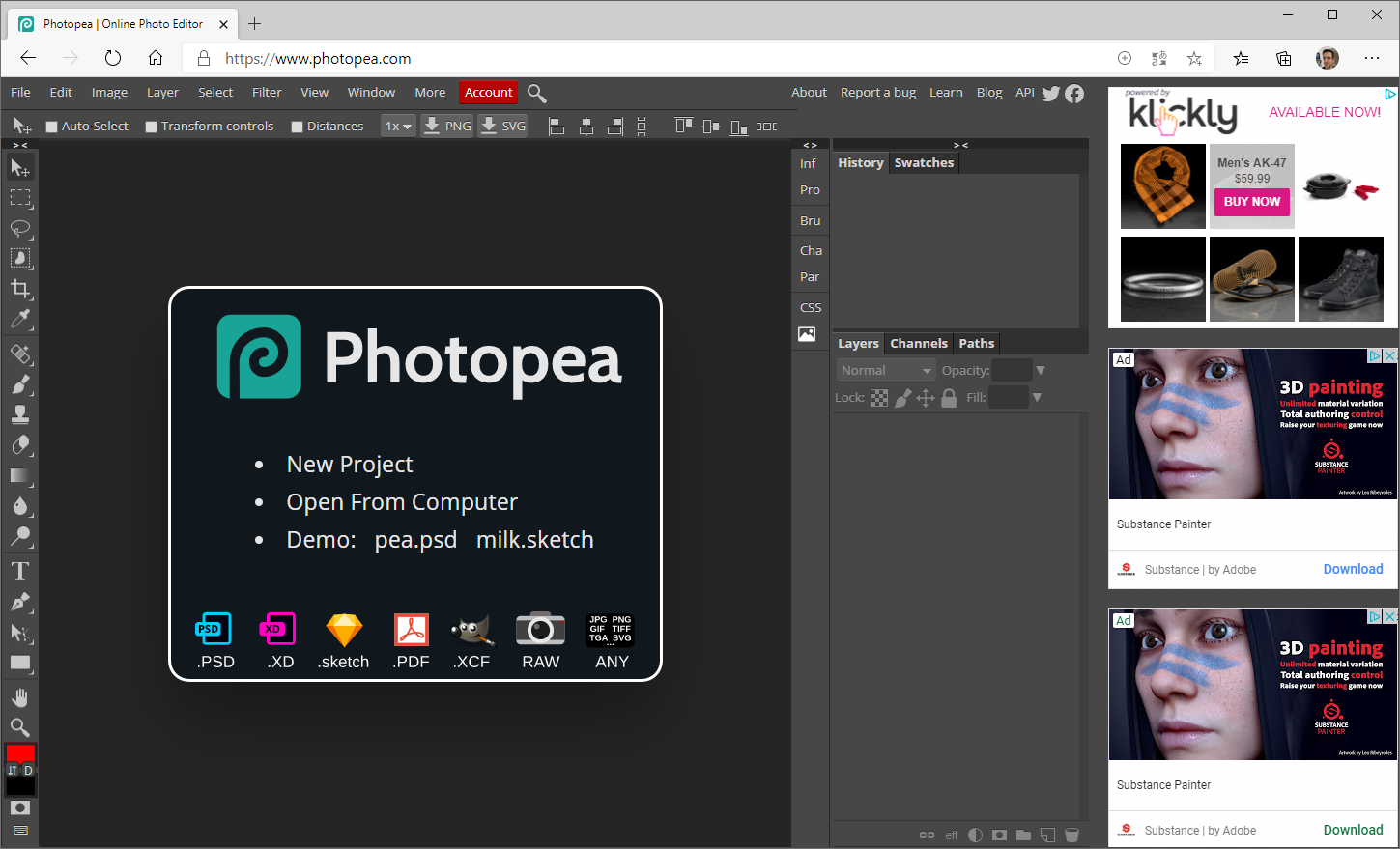This screenshot has height=849, width=1400.
Task: Open Photopea's Twitter page icon
Action: (x=1051, y=94)
